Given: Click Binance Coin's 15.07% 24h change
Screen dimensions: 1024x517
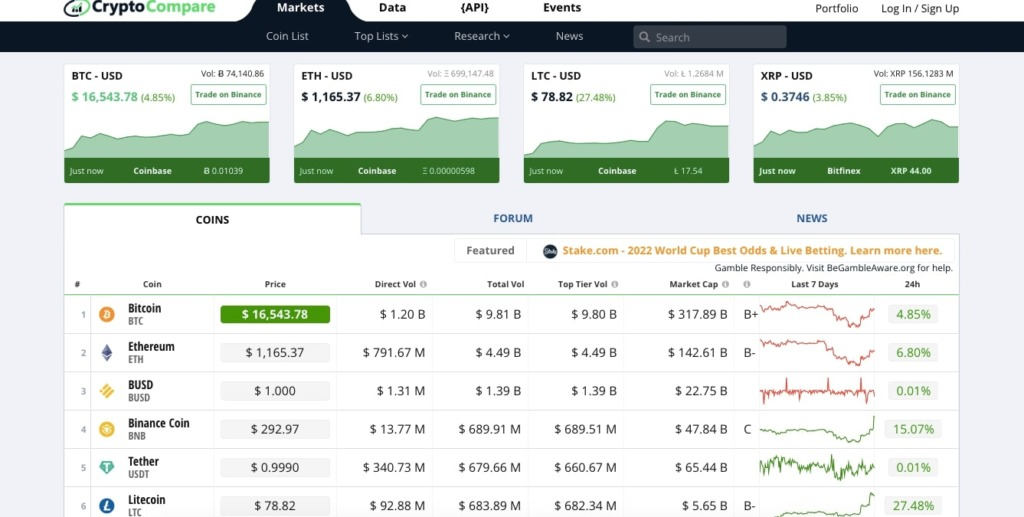Looking at the screenshot, I should coord(913,430).
